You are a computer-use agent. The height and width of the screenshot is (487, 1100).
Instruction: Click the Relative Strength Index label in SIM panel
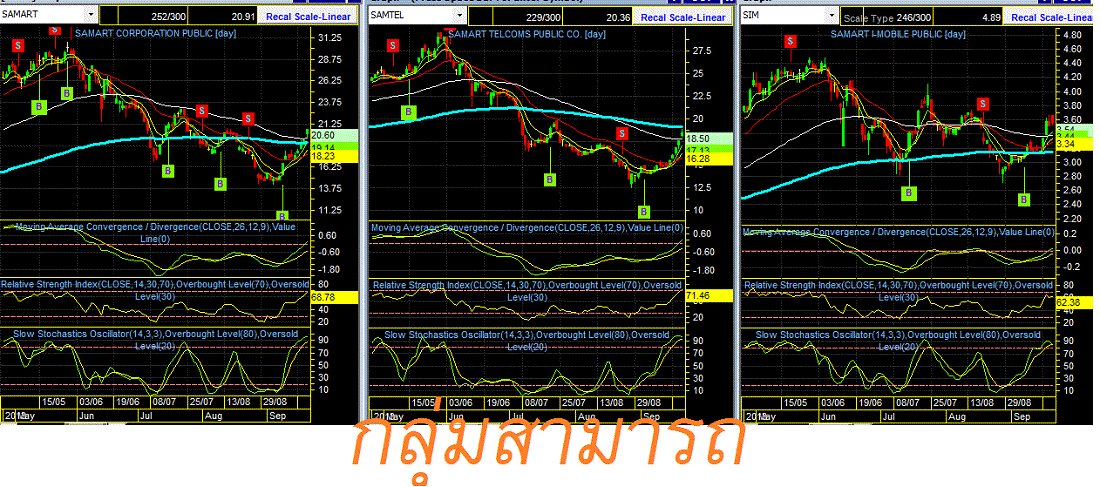pyautogui.click(x=899, y=291)
